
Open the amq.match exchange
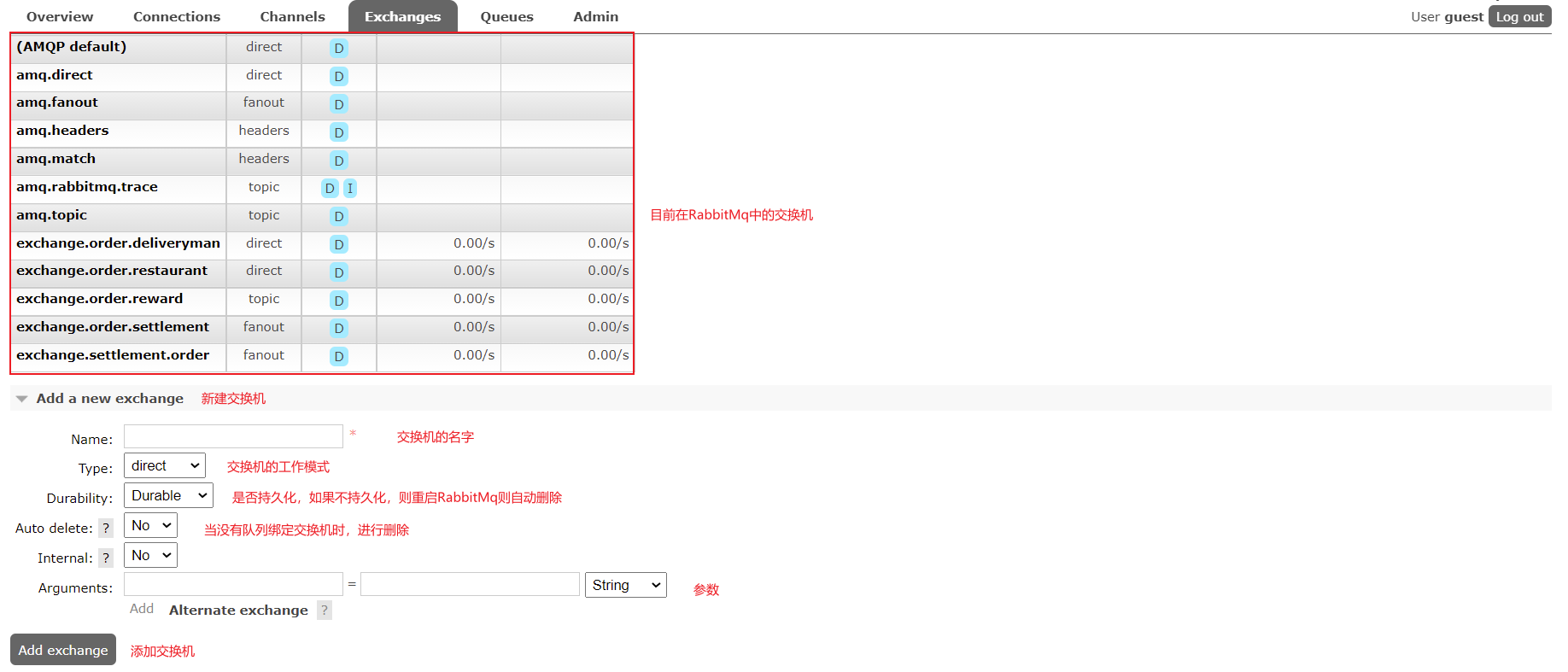[56, 159]
